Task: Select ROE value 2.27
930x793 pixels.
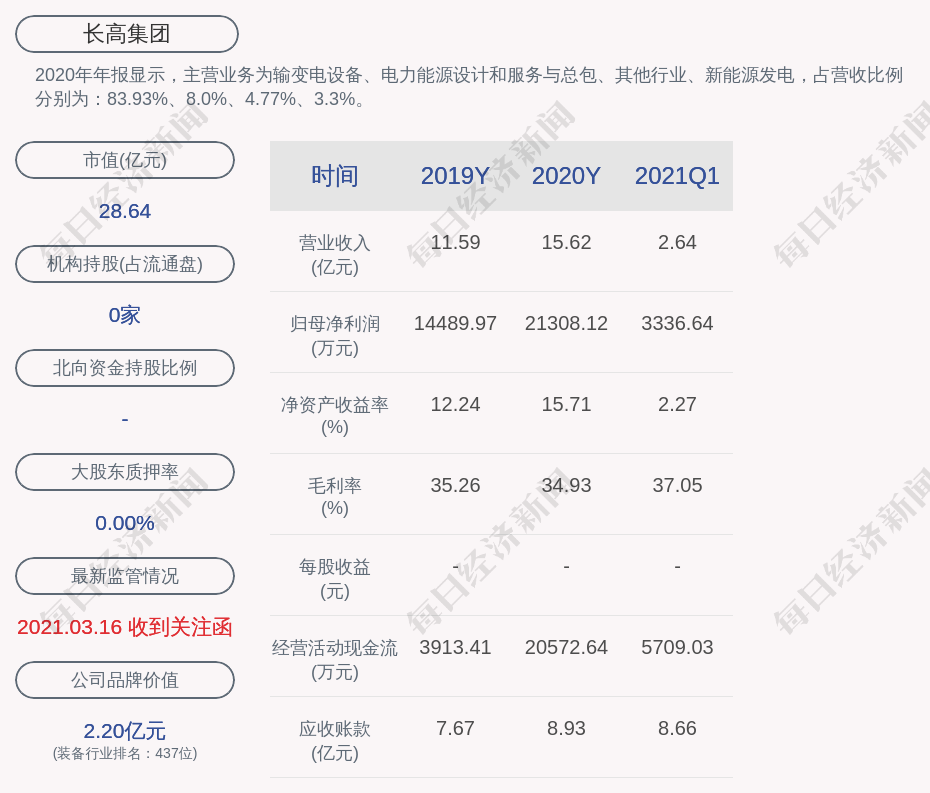Action: tap(677, 405)
